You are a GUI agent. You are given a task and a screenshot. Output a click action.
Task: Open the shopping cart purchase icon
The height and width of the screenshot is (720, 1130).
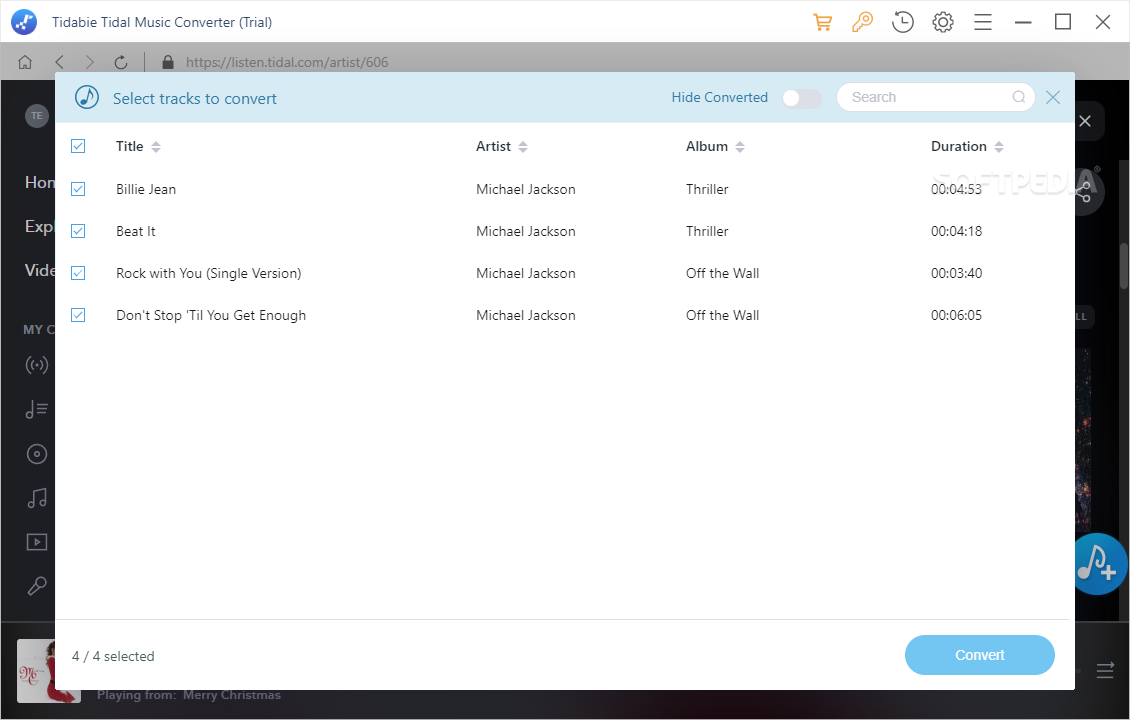coord(822,22)
